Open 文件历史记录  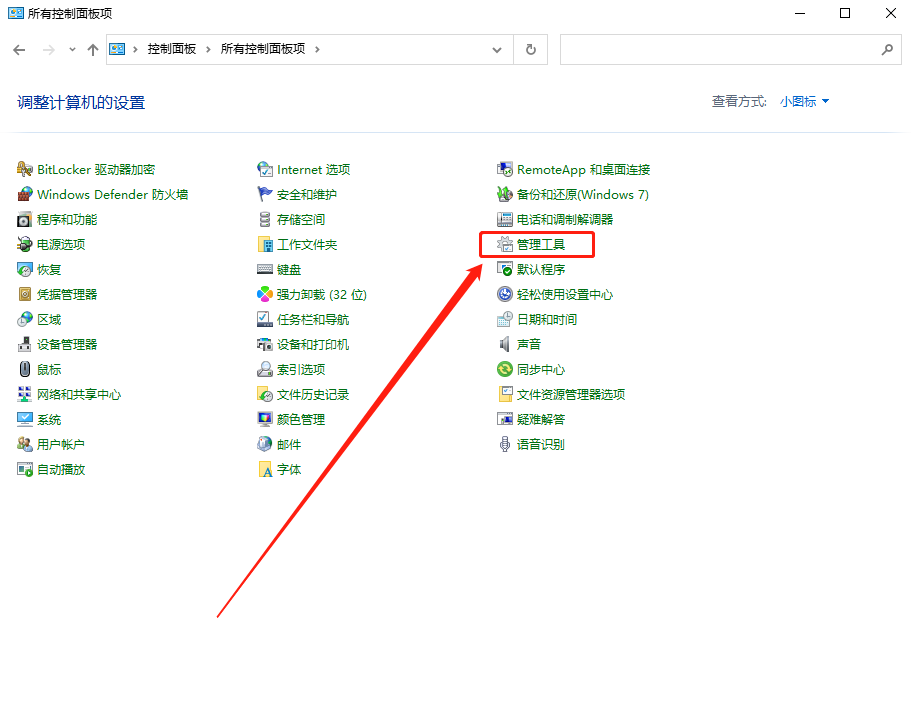pyautogui.click(x=310, y=394)
